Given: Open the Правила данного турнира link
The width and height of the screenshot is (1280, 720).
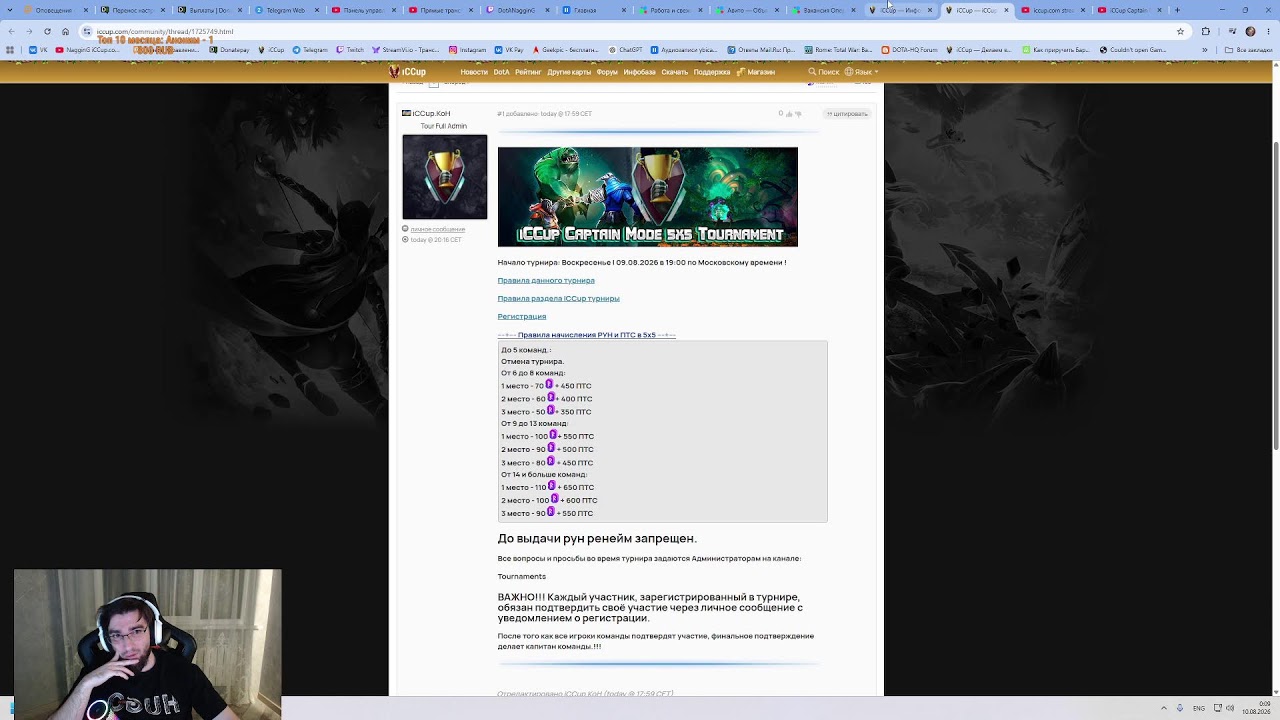Looking at the screenshot, I should pyautogui.click(x=546, y=280).
